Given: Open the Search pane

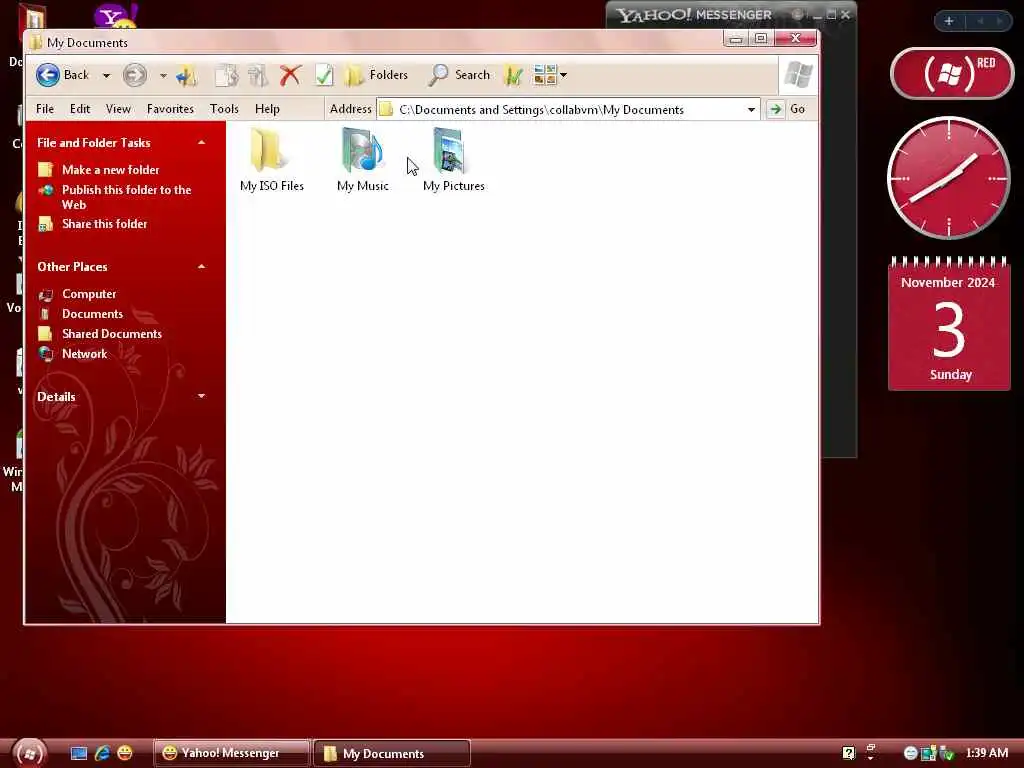Looking at the screenshot, I should point(459,75).
